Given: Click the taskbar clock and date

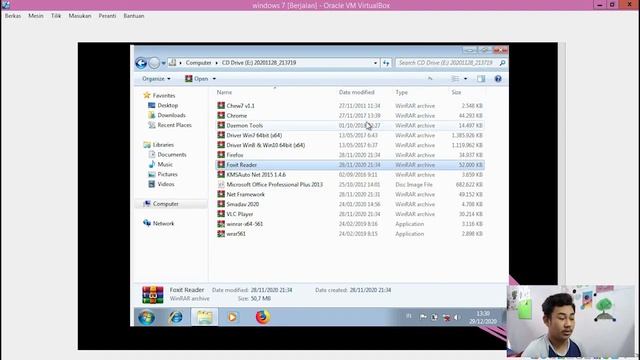Looking at the screenshot, I should coord(483,317).
